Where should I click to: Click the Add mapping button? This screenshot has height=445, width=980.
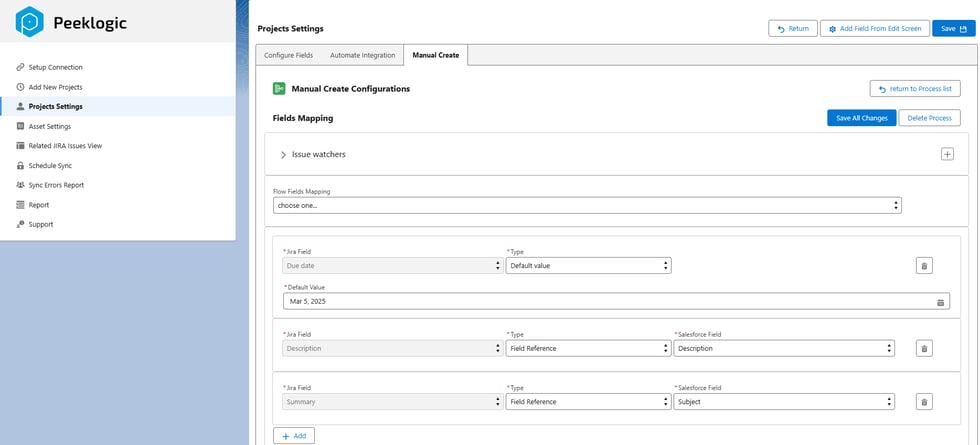[294, 436]
